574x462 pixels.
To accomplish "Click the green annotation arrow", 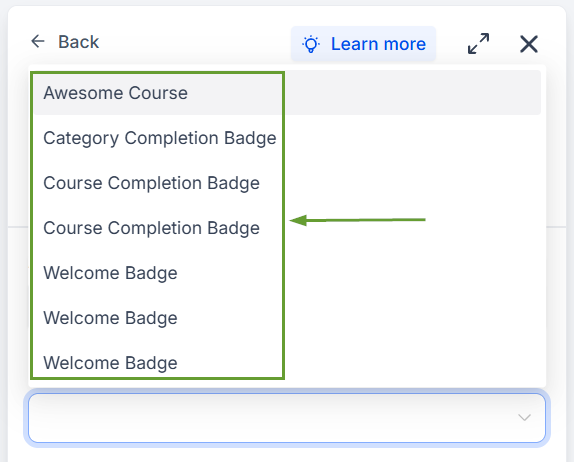I will tap(357, 220).
